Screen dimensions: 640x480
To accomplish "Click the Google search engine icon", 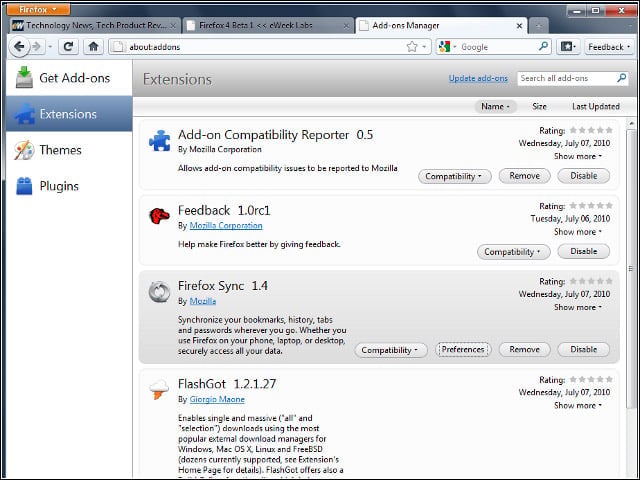I will point(444,47).
